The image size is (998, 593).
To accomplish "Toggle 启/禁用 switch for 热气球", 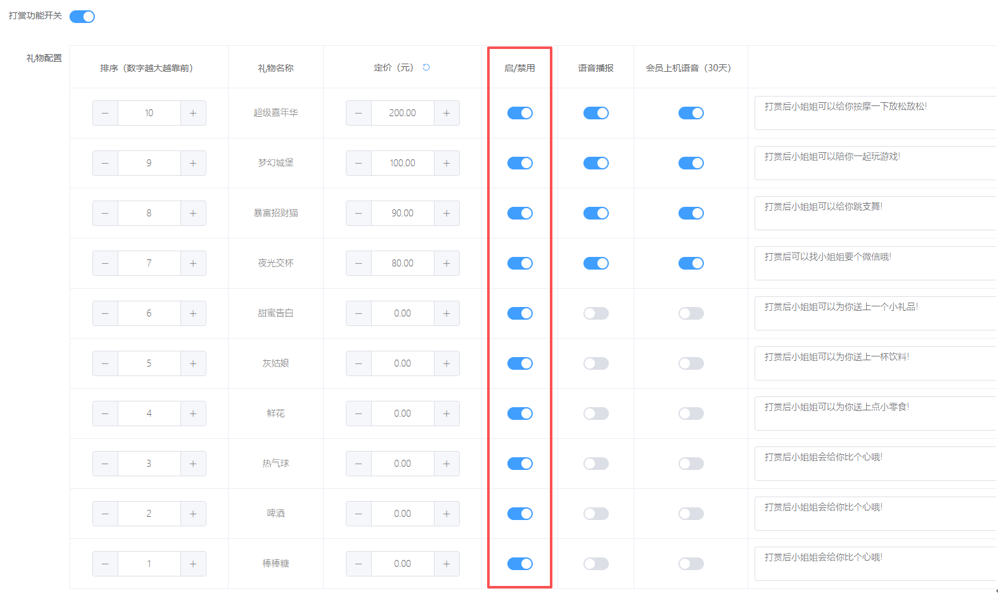I will [x=520, y=464].
